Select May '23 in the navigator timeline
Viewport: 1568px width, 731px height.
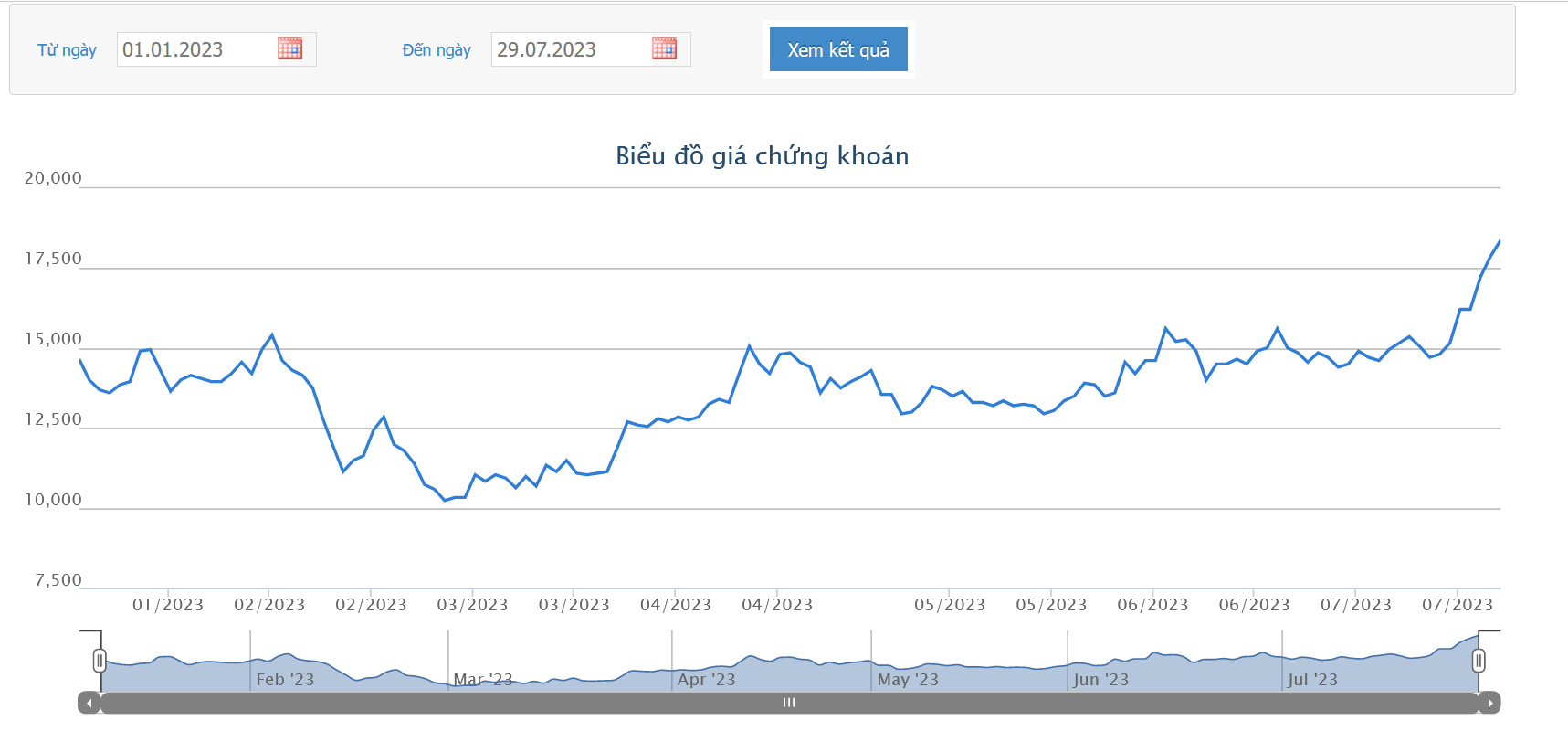click(908, 679)
